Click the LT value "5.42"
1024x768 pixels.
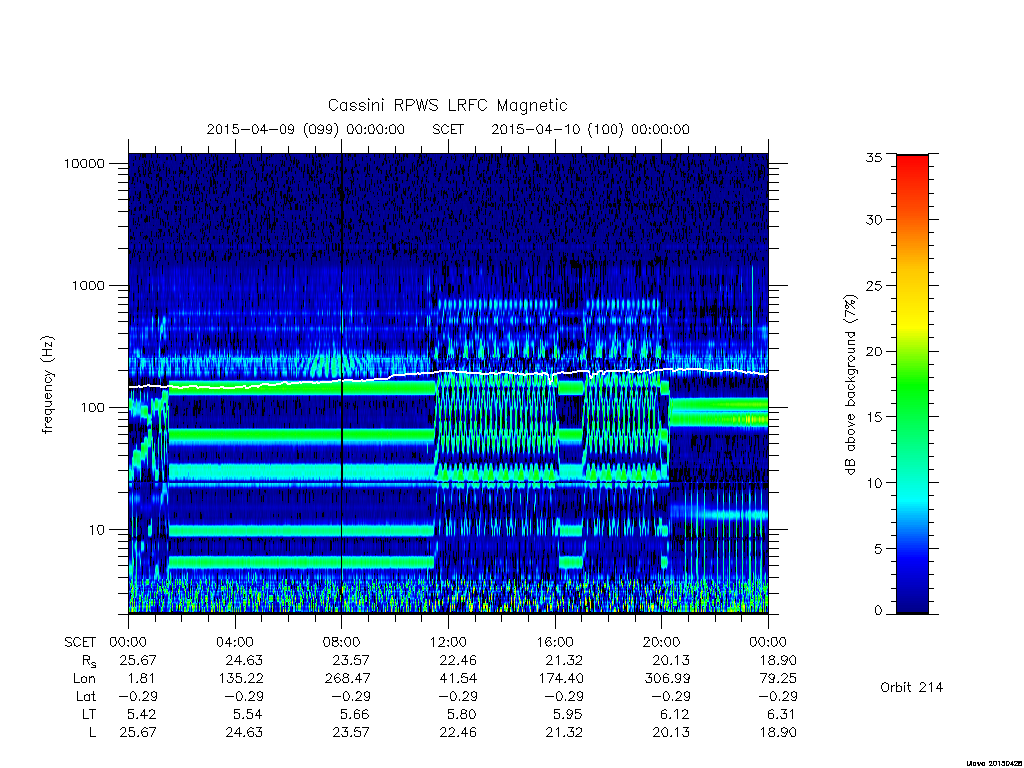(x=143, y=714)
